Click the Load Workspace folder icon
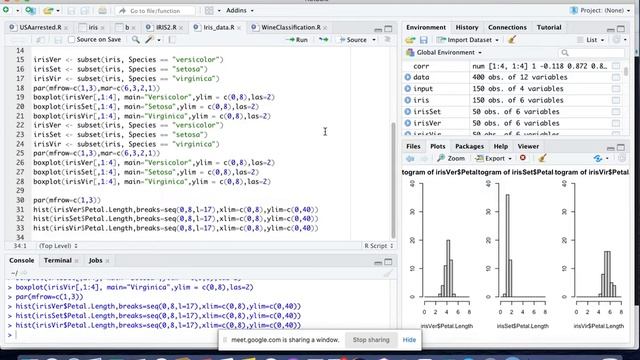 410,40
